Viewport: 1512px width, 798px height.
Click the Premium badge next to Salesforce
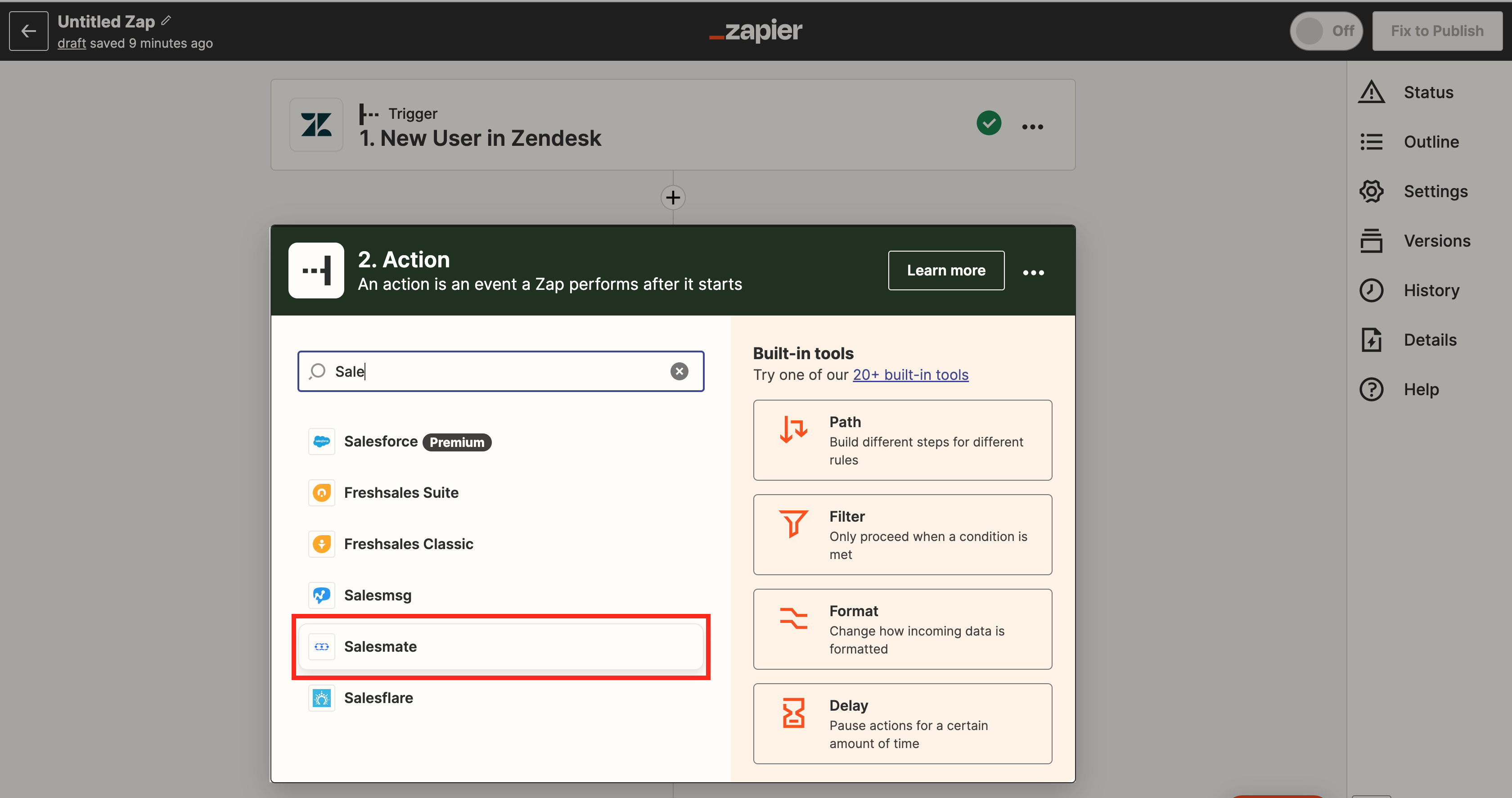tap(457, 442)
